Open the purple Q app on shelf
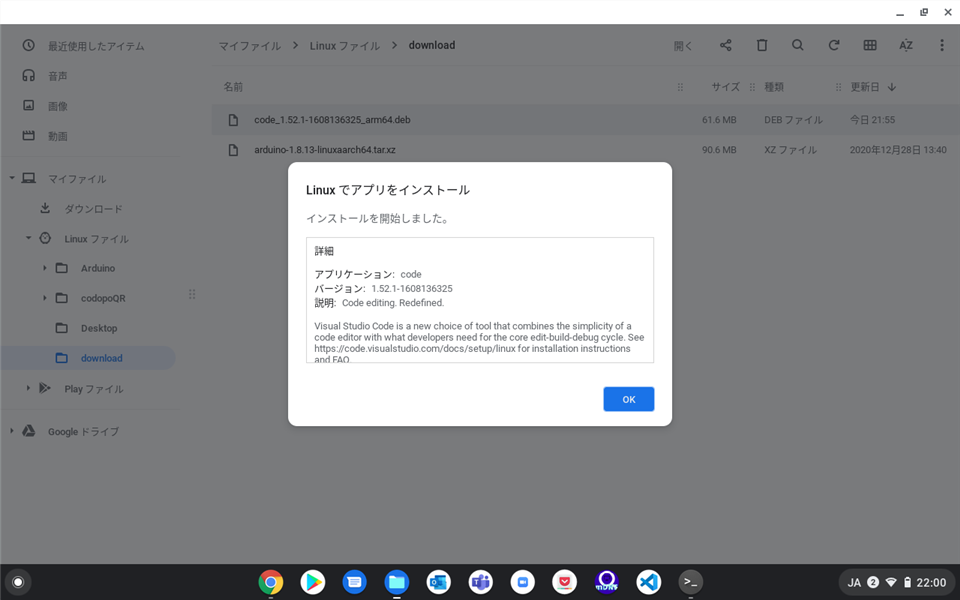Screen dimensions: 960x600 point(606,582)
